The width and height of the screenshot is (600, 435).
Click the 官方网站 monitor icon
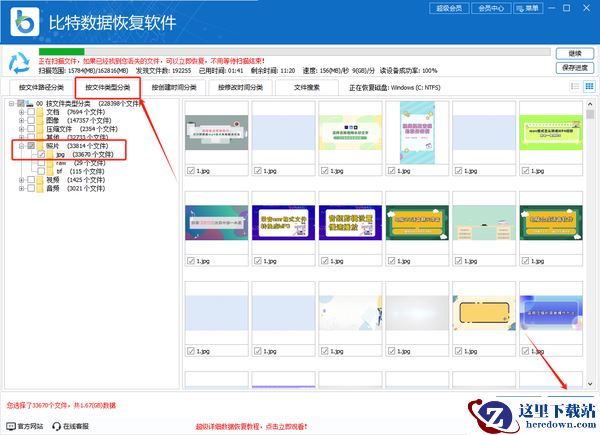click(11, 426)
